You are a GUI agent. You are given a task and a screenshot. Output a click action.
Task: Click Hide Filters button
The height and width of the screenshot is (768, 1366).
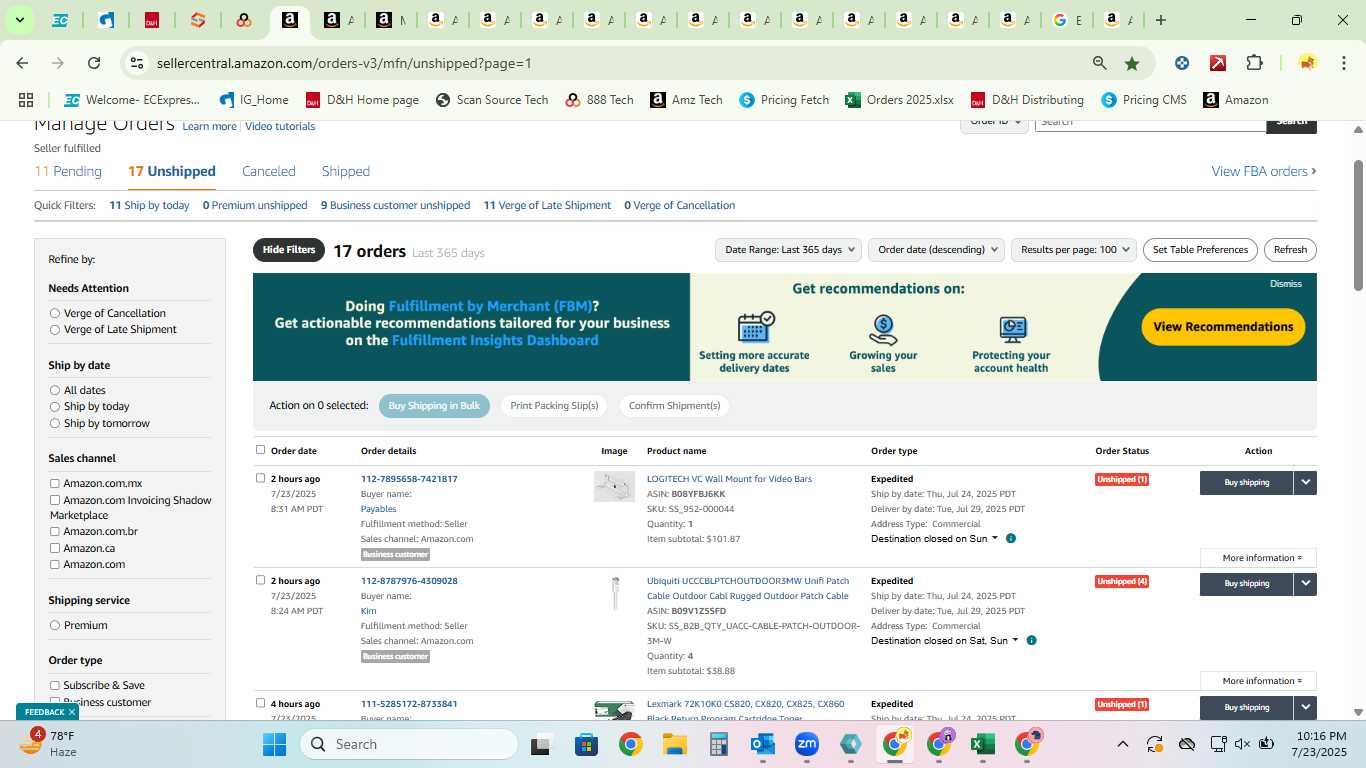(x=289, y=250)
